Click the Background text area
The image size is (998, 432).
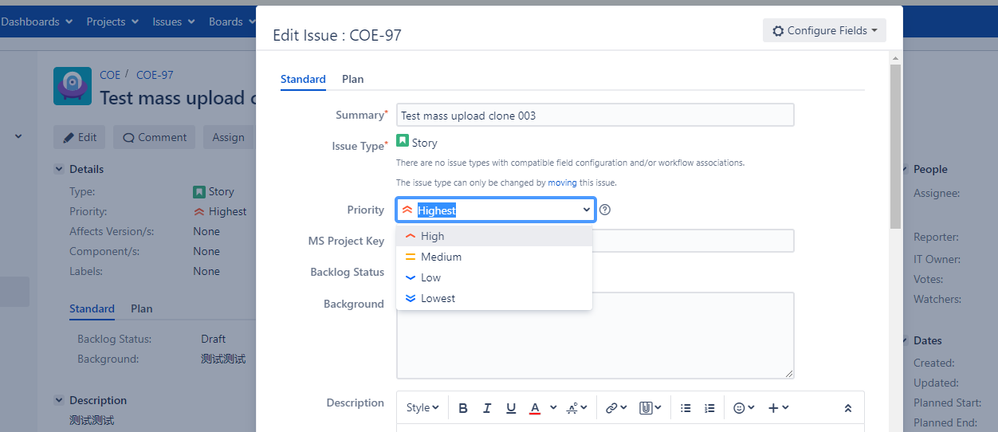tap(595, 335)
